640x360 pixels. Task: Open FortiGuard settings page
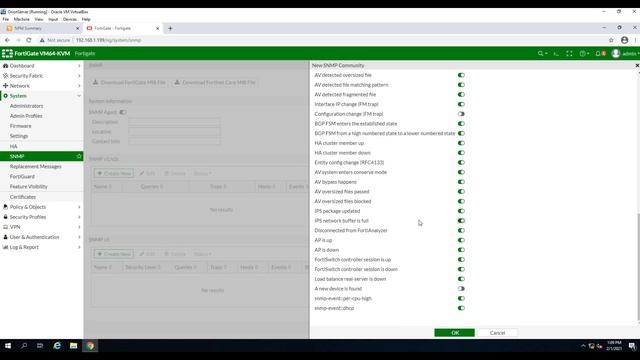point(22,177)
